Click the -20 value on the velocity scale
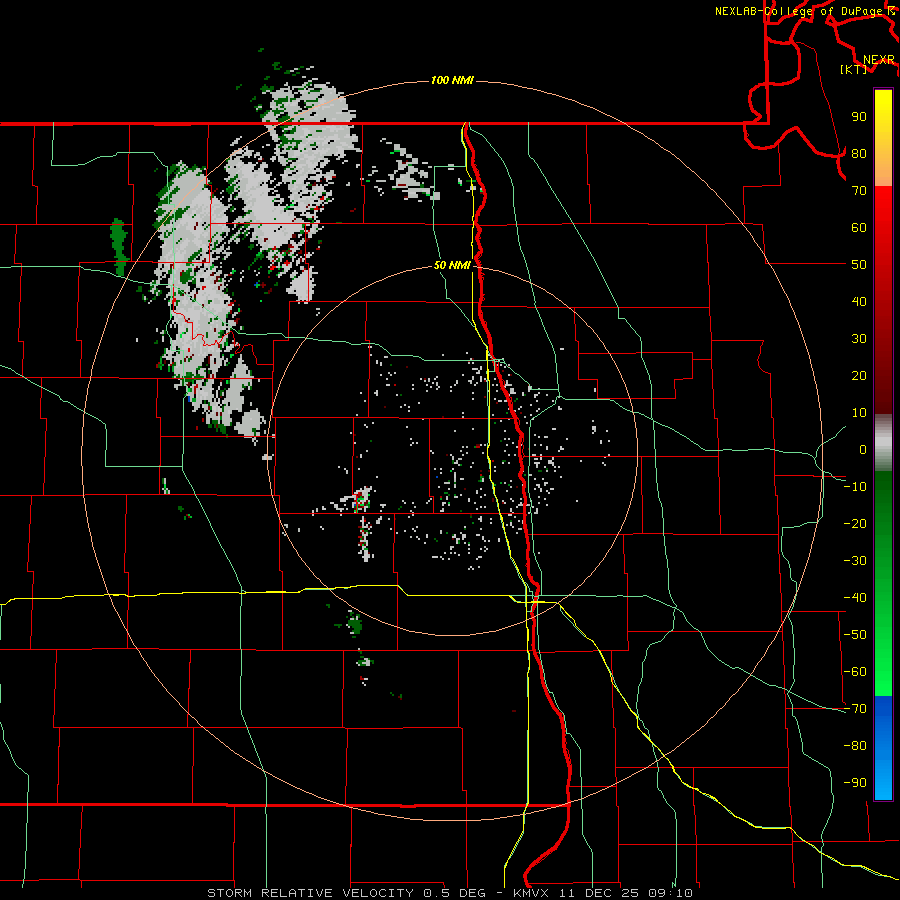The width and height of the screenshot is (900, 900). (855, 524)
